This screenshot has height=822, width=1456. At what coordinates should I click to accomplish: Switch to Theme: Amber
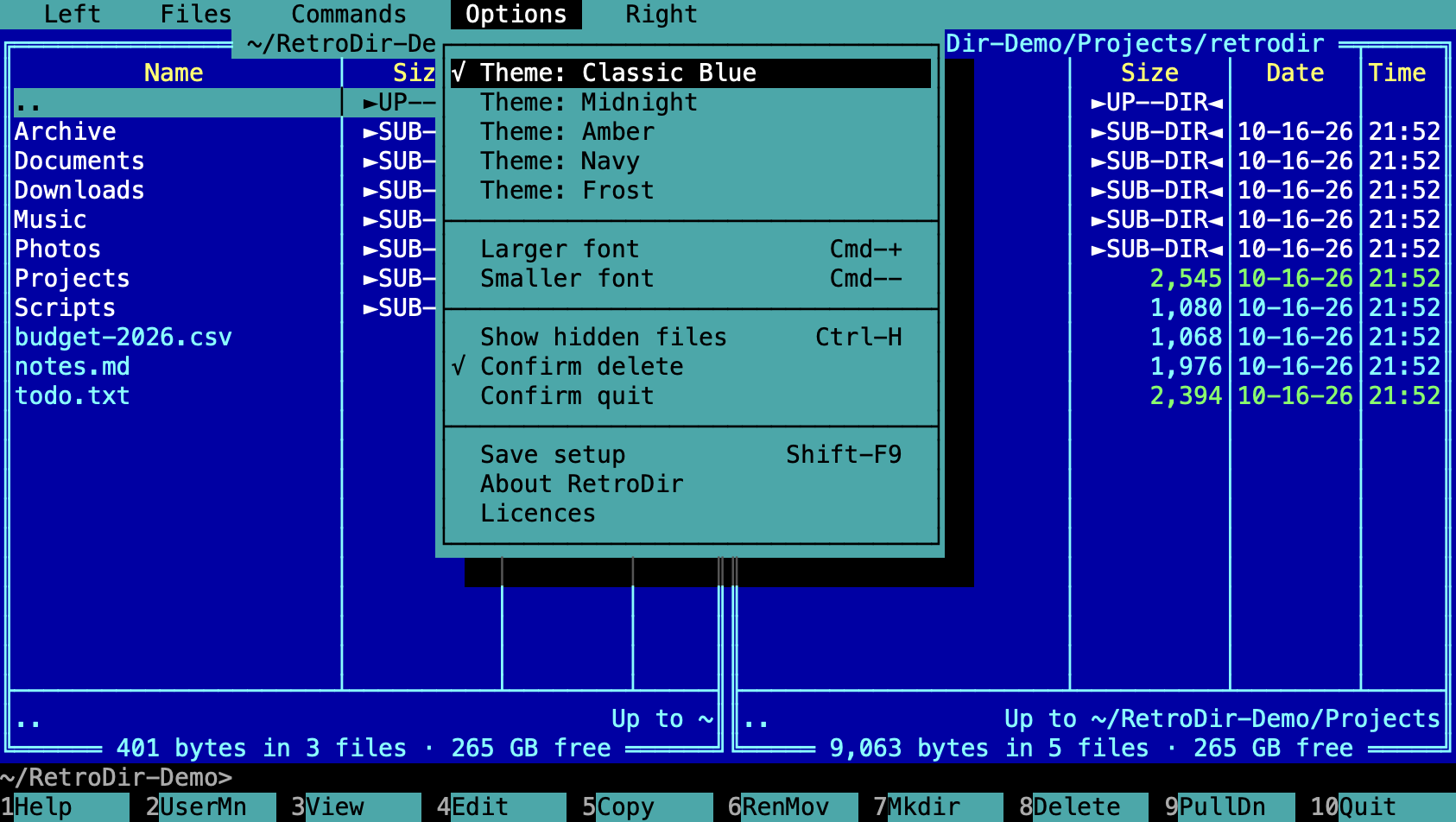[x=691, y=132]
